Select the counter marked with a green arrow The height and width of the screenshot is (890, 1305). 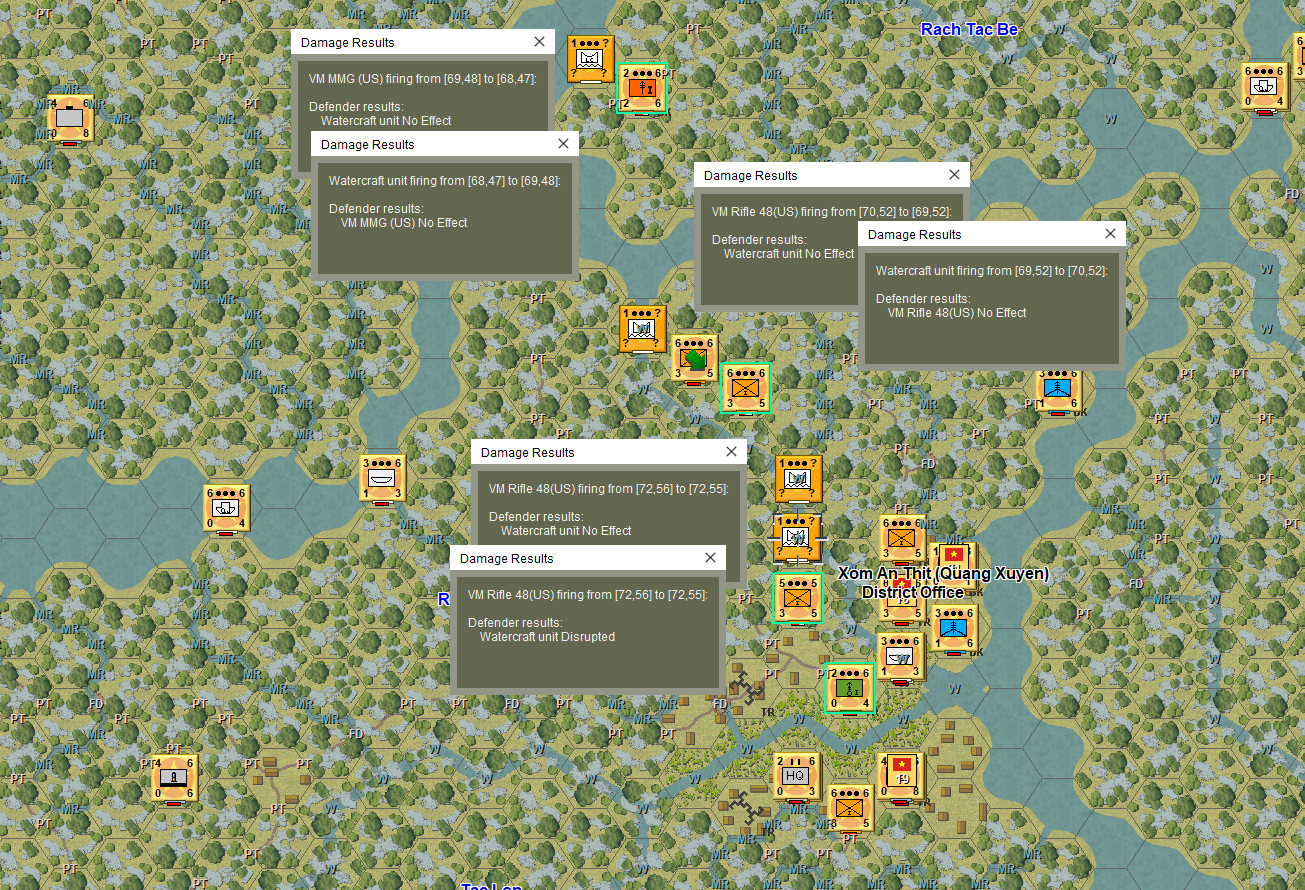coord(695,359)
